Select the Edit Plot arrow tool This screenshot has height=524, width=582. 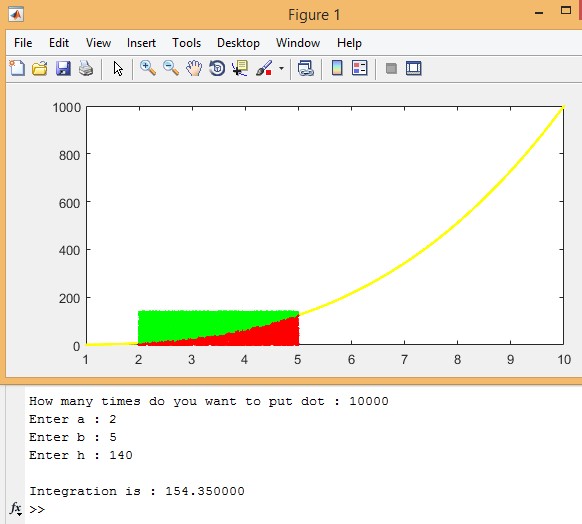pyautogui.click(x=118, y=69)
